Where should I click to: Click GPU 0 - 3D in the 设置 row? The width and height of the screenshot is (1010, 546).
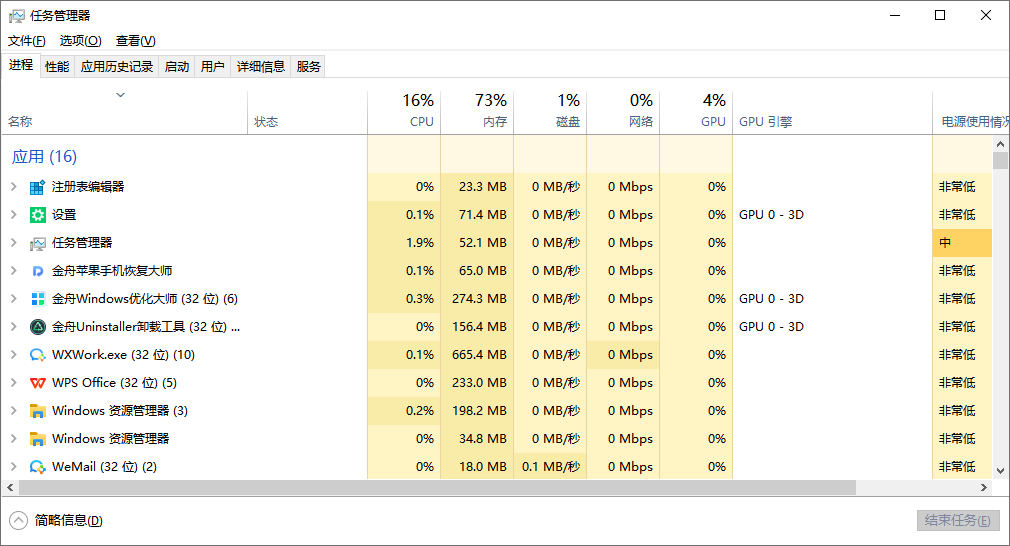[771, 214]
